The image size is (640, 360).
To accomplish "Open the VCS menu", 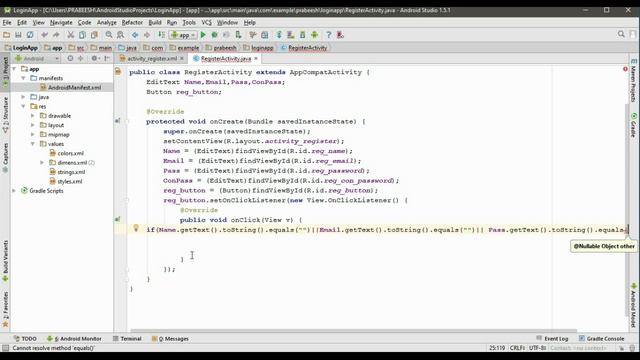I will [x=207, y=22].
